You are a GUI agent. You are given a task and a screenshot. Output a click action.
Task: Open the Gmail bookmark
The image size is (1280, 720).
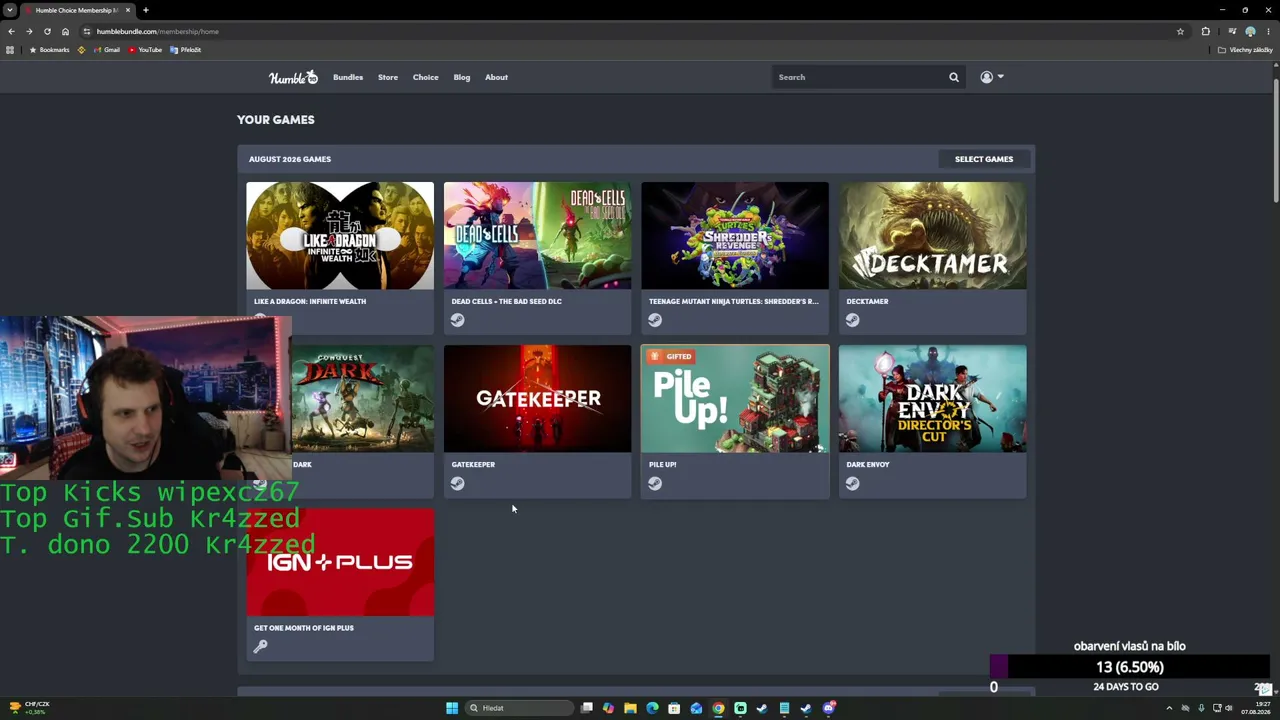(105, 50)
